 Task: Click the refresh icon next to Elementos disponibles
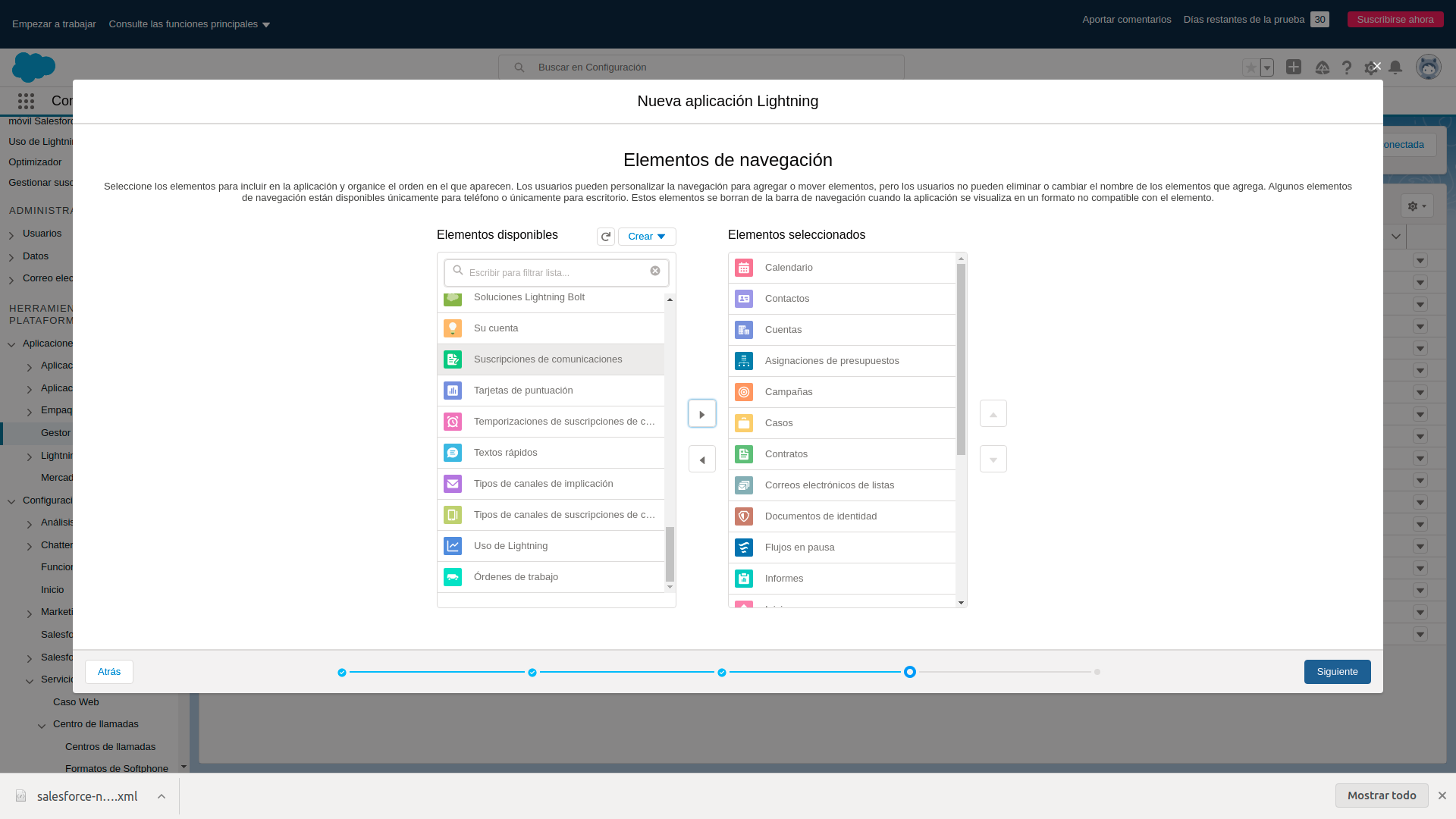point(606,236)
